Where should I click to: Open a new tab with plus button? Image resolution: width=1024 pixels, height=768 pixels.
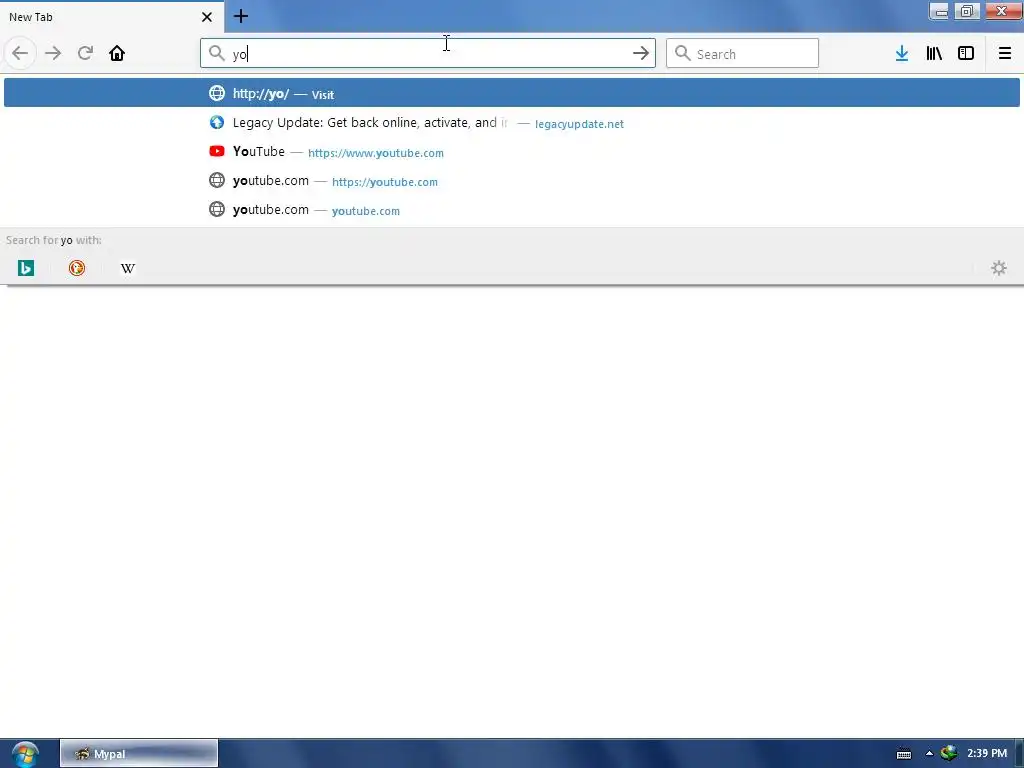click(x=240, y=16)
